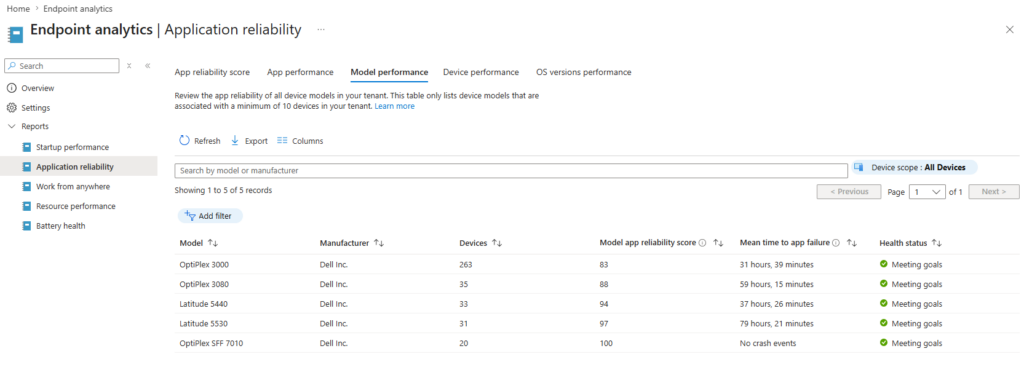Click the Resource performance report icon
The image size is (1024, 370).
tap(27, 206)
